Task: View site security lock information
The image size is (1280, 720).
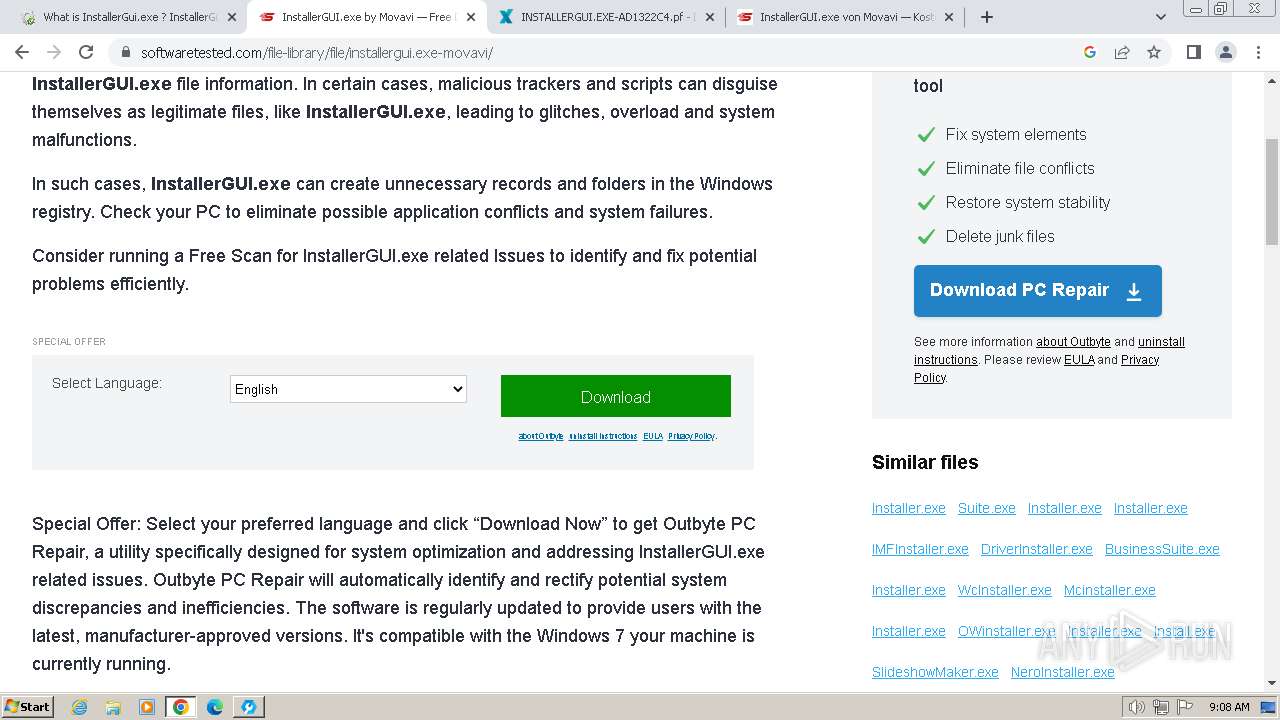Action: (x=125, y=52)
